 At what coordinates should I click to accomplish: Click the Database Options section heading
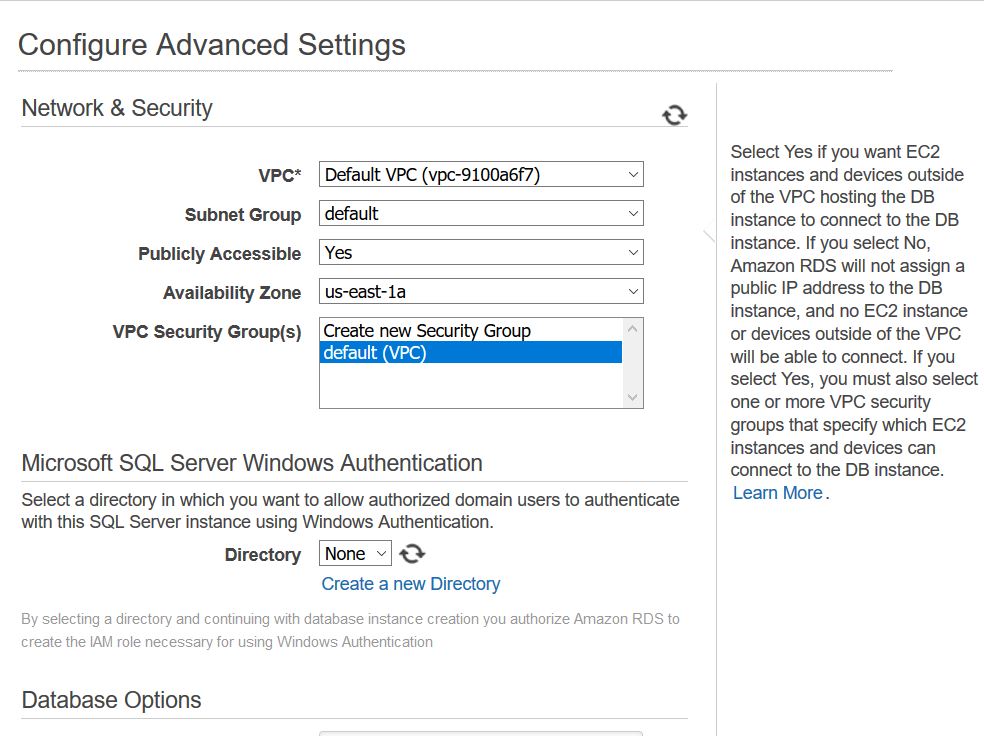coord(111,700)
